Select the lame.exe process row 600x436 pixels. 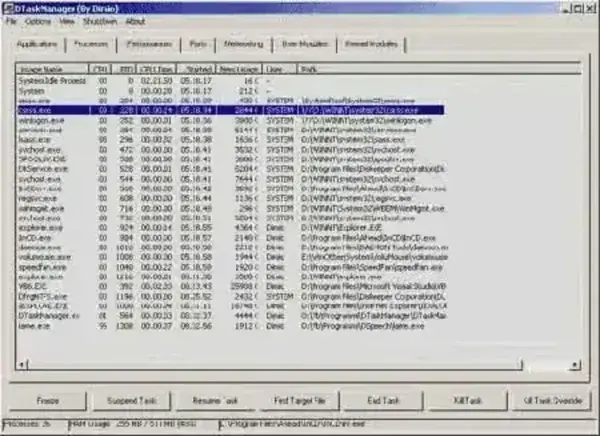(x=232, y=326)
